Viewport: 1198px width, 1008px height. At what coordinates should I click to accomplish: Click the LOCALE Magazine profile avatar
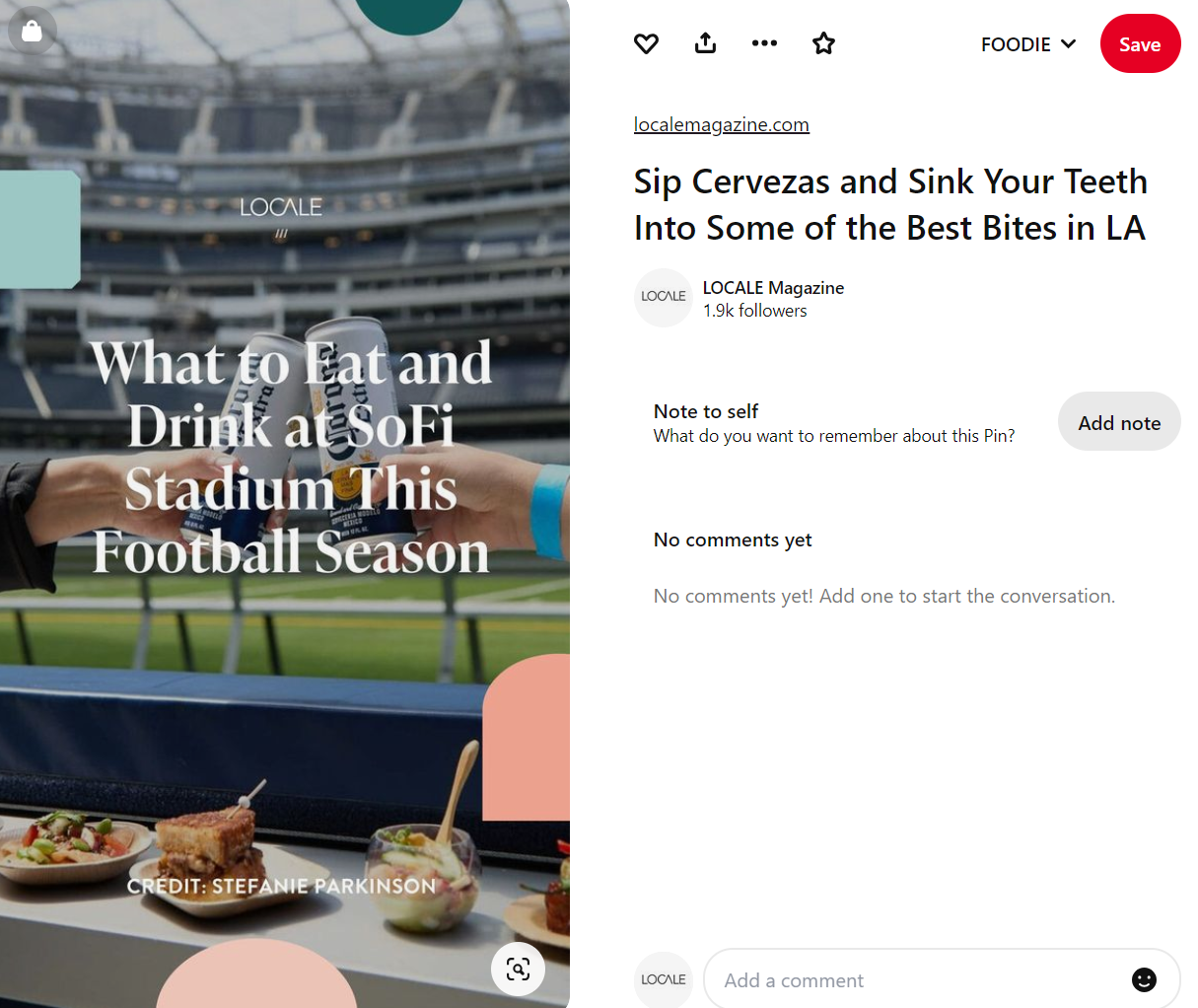click(x=664, y=297)
